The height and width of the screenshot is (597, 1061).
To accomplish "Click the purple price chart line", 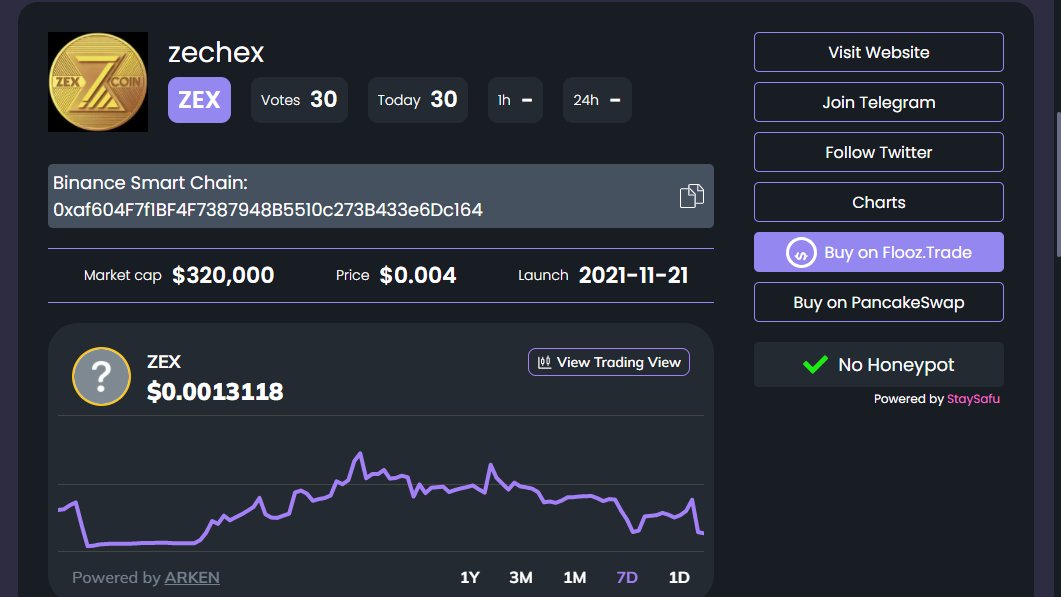I will pyautogui.click(x=381, y=500).
